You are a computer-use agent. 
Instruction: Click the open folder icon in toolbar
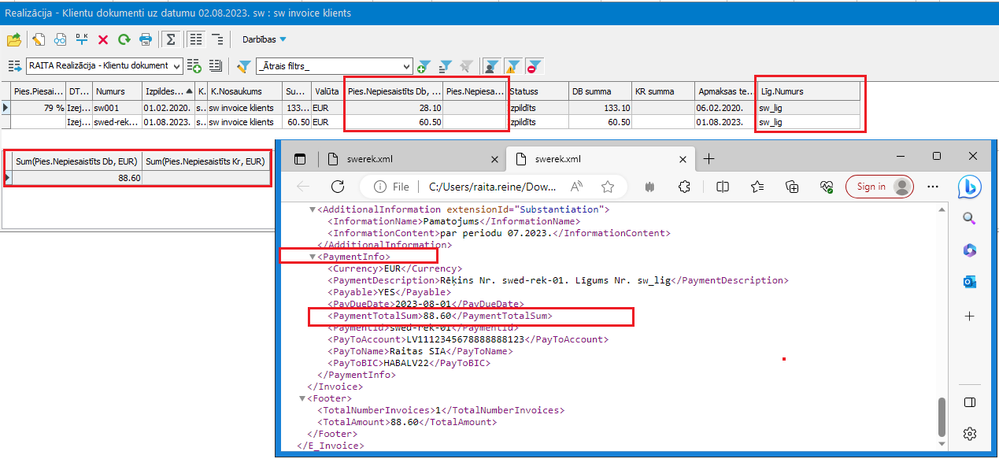click(13, 40)
